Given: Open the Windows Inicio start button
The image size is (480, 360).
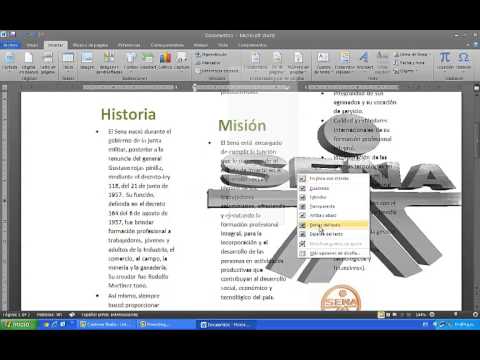Looking at the screenshot, I should coord(18,324).
